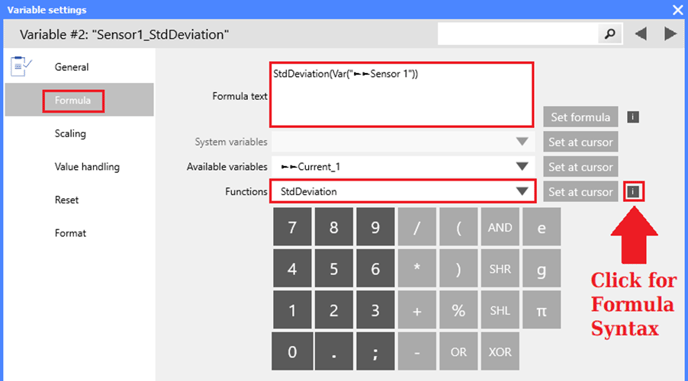Screen dimensions: 688x381
Task: Click the search magnifier icon
Action: click(610, 34)
